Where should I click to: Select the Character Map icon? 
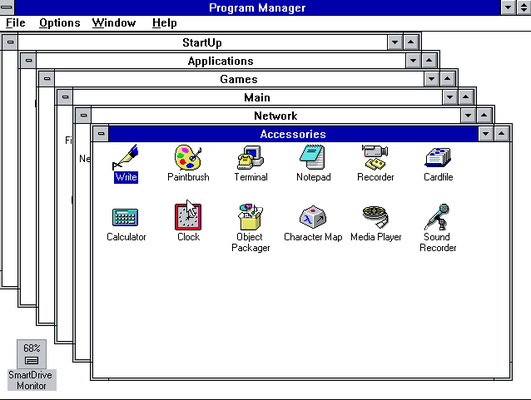click(313, 217)
